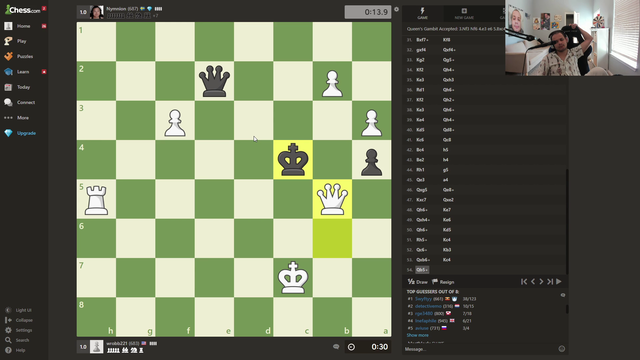Jump to the last move
640x360 pixels.
point(550,282)
